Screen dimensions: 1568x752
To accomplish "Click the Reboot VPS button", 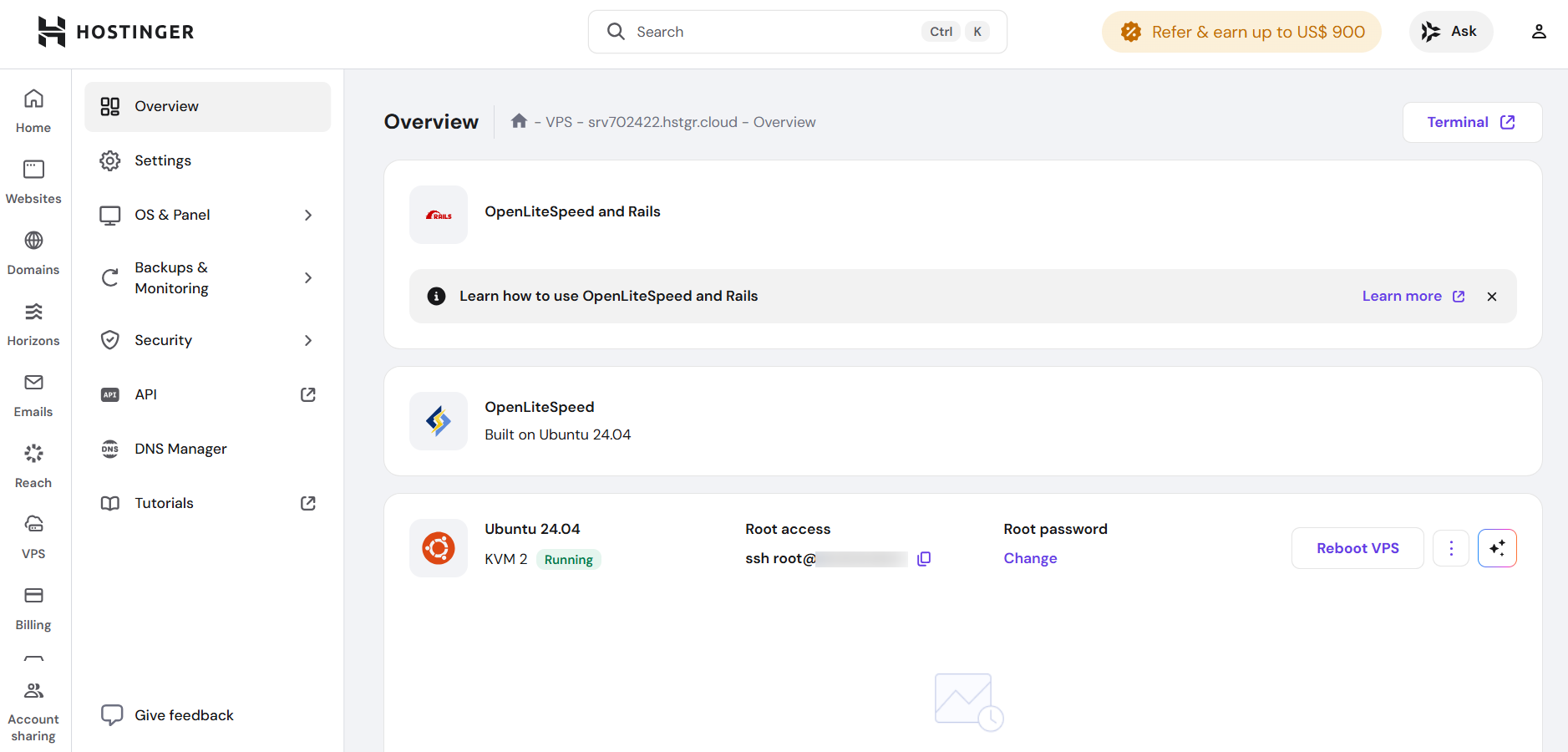I will (x=1357, y=548).
